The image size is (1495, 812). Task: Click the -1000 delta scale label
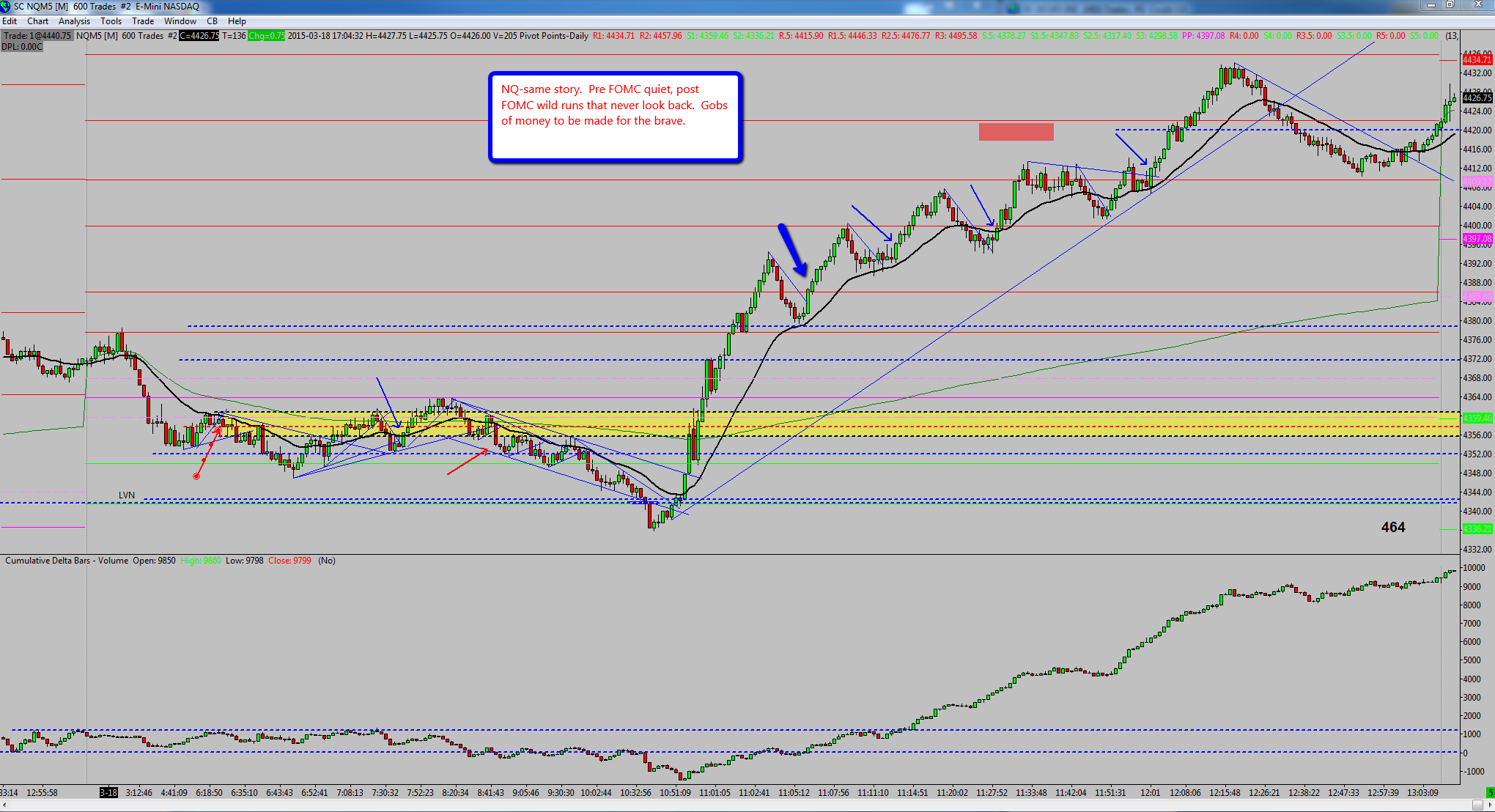point(1473,772)
